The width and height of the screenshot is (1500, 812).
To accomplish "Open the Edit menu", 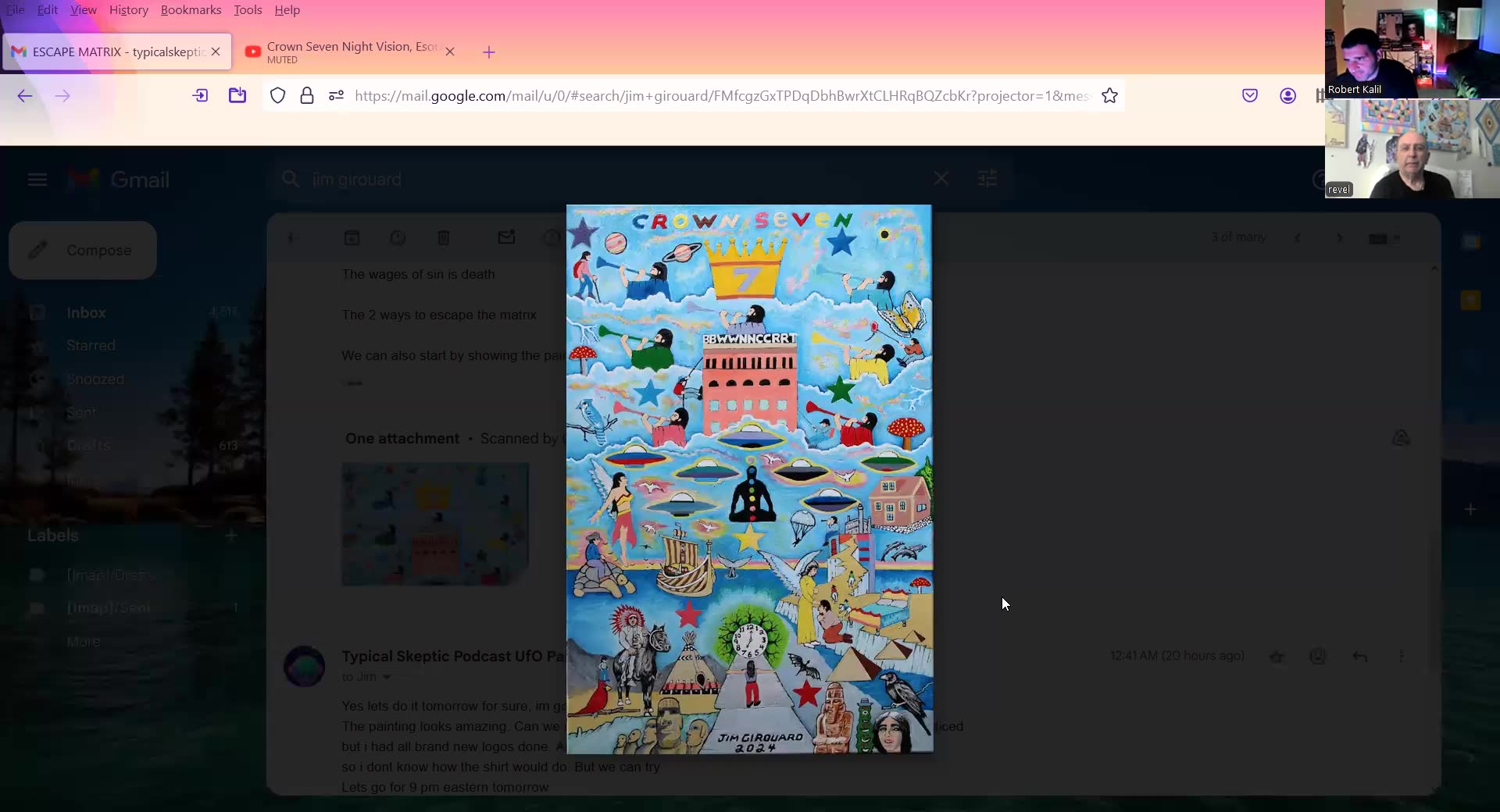I will click(x=48, y=10).
